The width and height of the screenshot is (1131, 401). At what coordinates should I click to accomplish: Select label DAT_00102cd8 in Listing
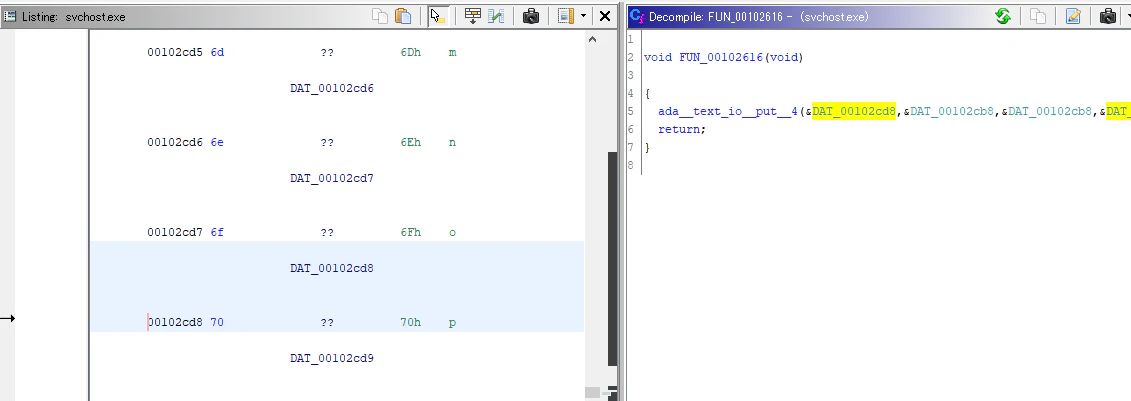(x=332, y=268)
